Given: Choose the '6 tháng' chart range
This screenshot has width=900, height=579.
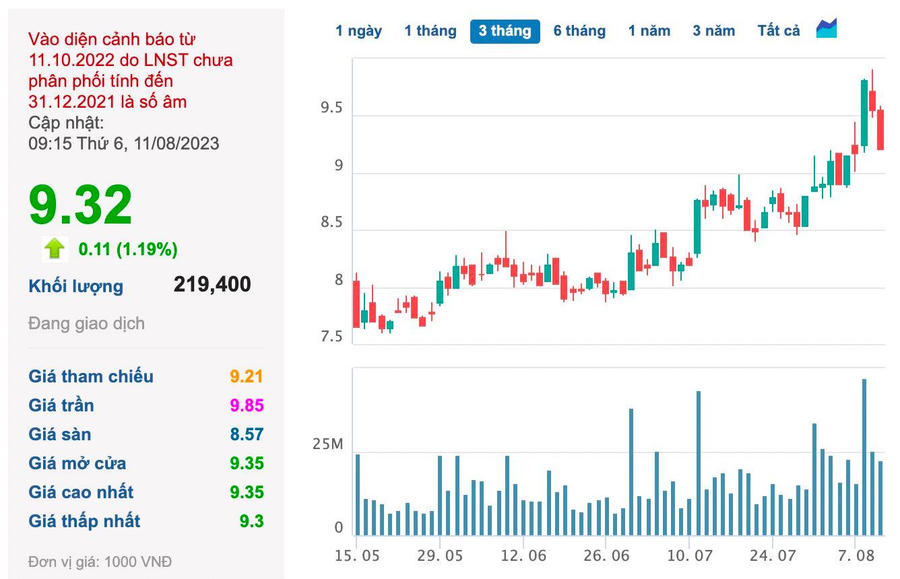Looking at the screenshot, I should (580, 31).
